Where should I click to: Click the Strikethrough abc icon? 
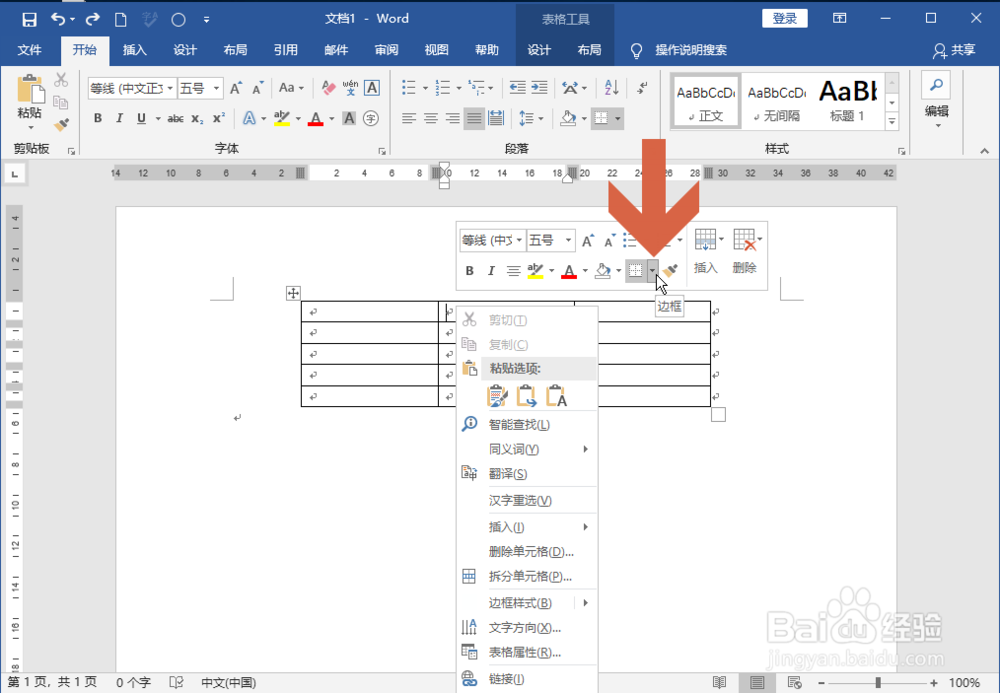175,119
